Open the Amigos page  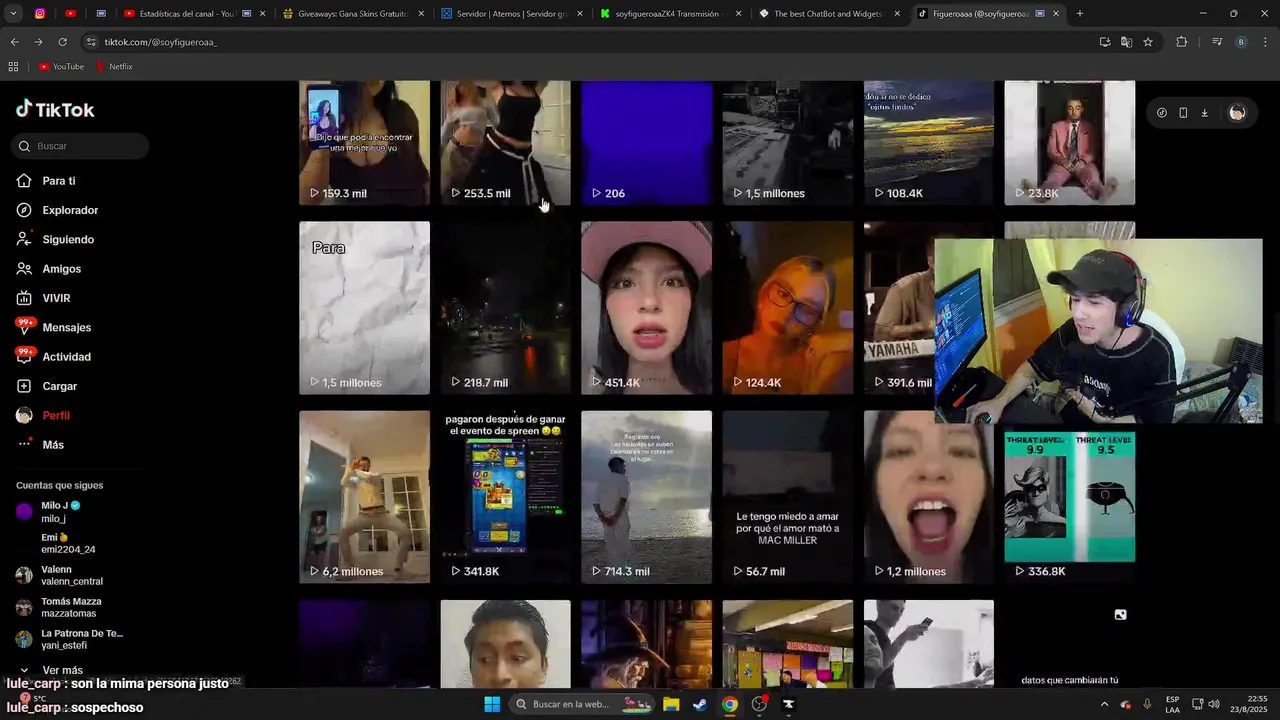48,269
